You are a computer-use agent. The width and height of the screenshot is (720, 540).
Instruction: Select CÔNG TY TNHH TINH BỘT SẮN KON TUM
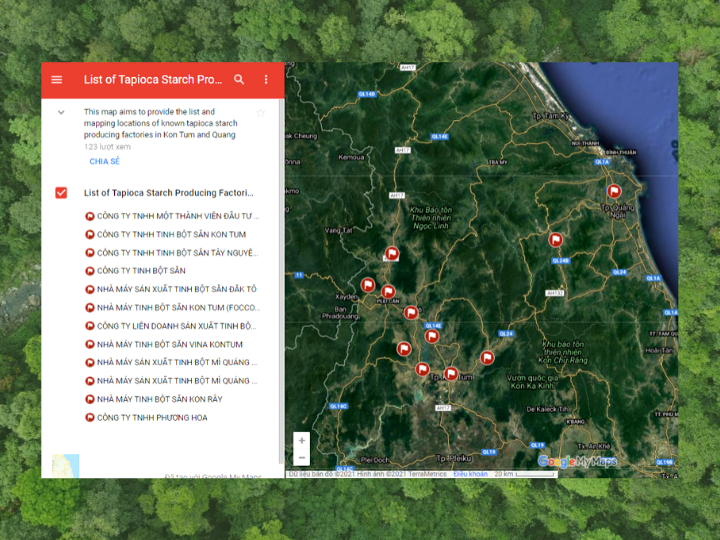pos(171,234)
